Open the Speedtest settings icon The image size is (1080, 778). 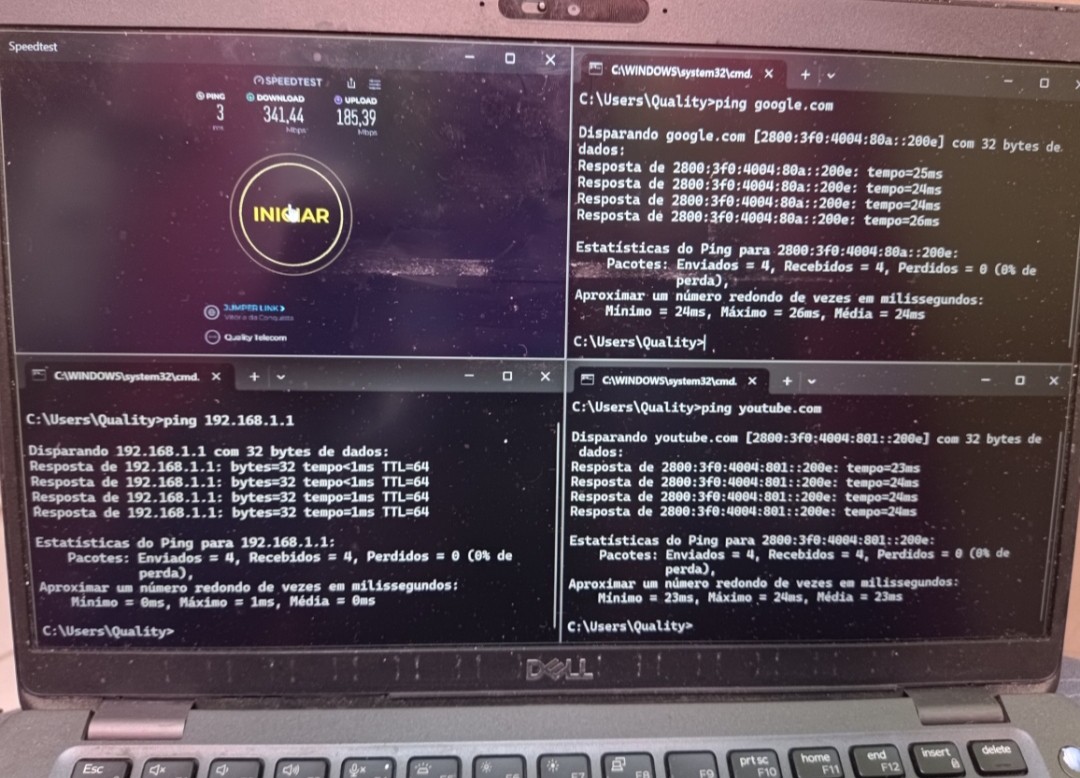374,84
